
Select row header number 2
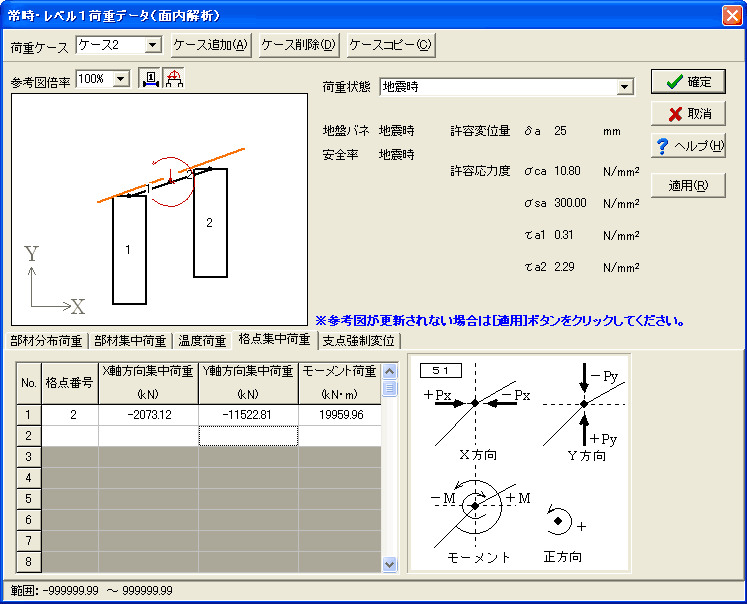click(29, 436)
